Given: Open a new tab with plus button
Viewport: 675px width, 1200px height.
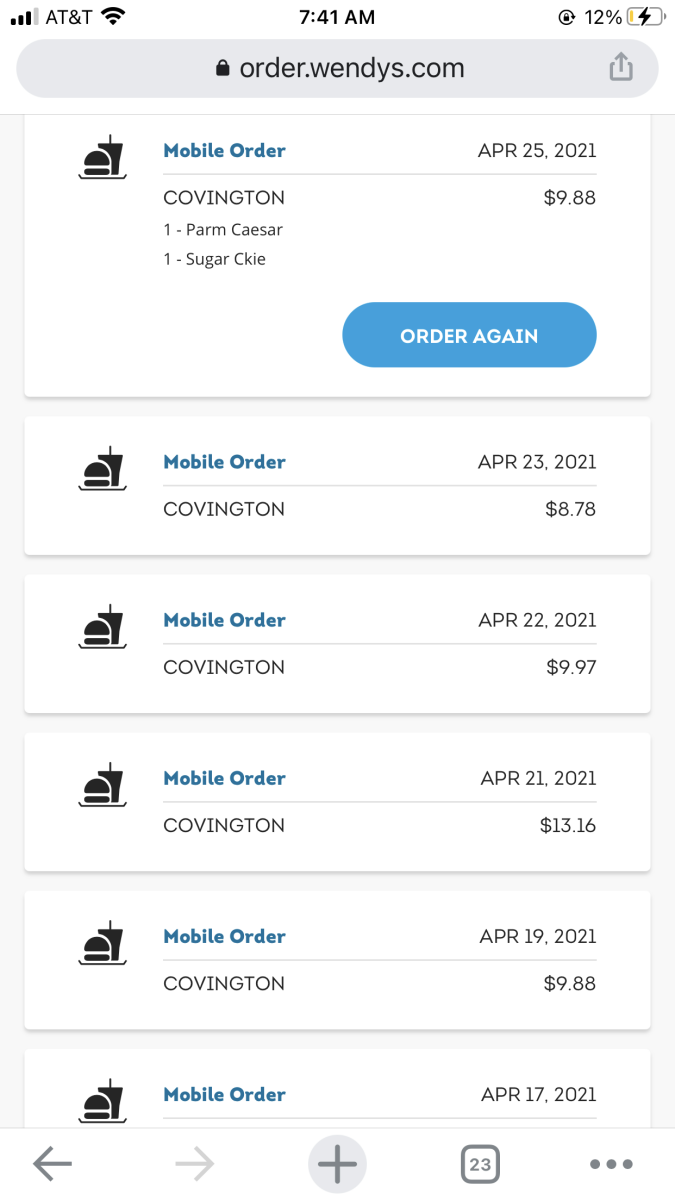Looking at the screenshot, I should (337, 1163).
